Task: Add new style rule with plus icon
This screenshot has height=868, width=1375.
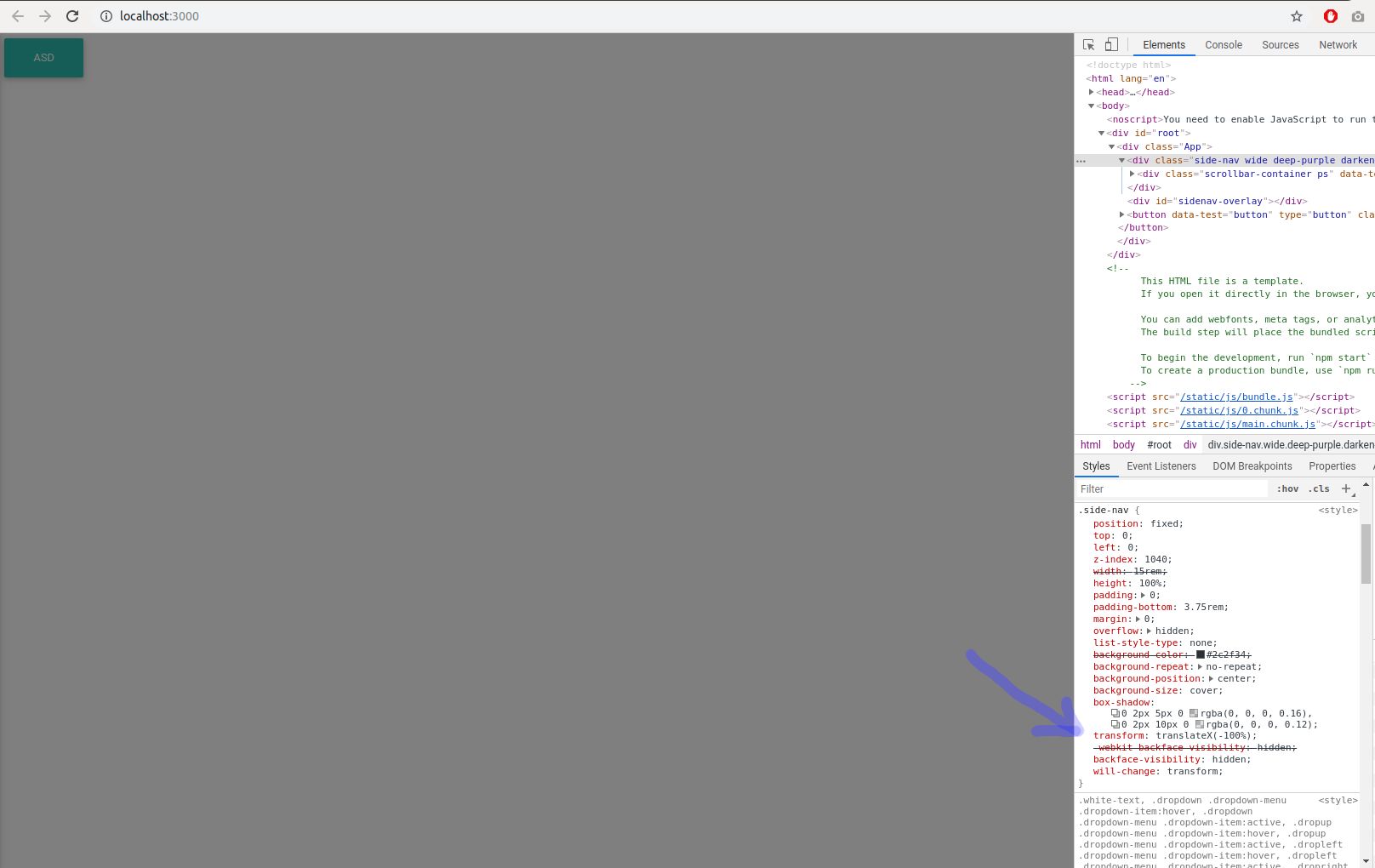Action: click(x=1346, y=488)
